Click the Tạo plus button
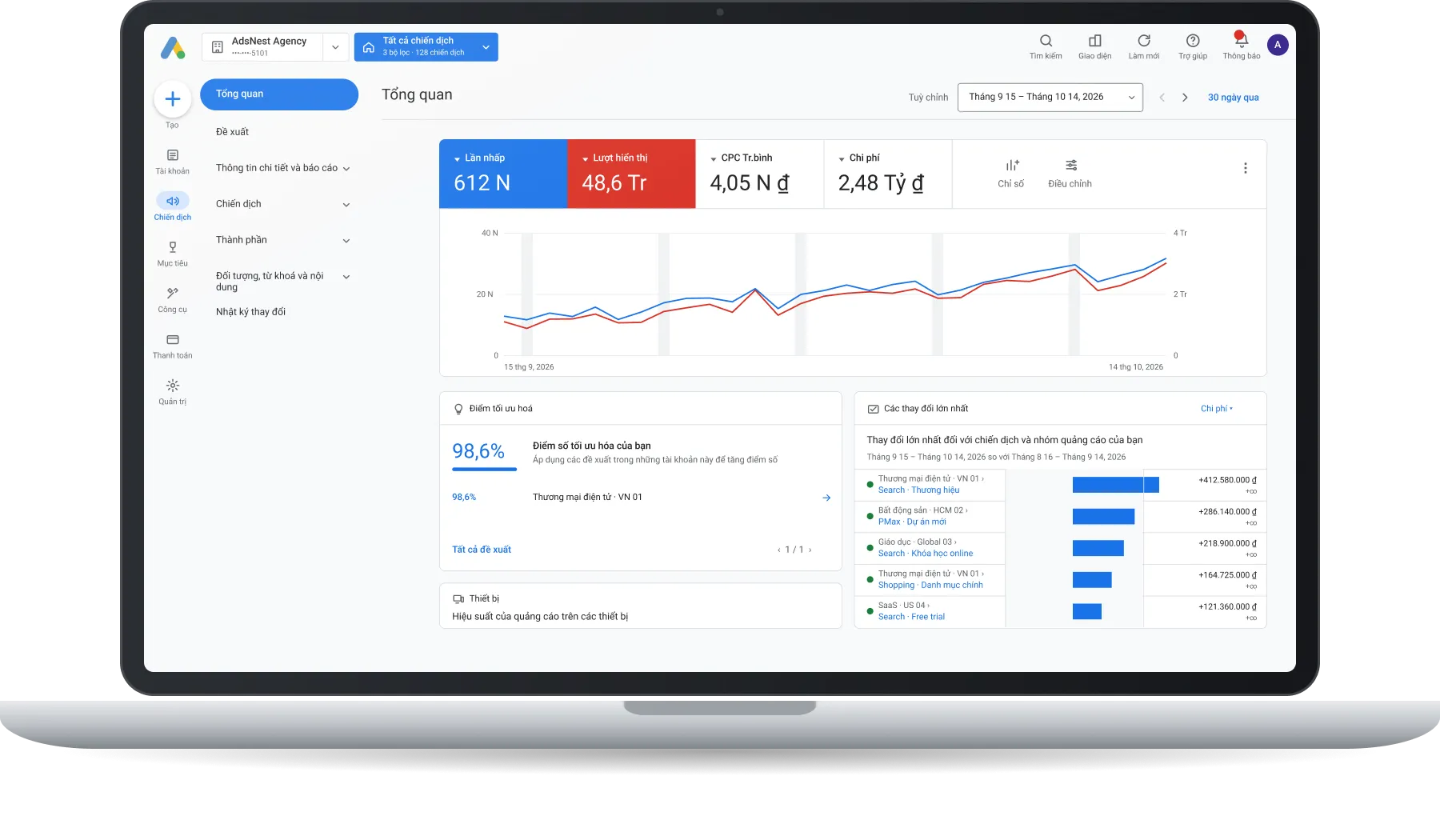The image size is (1440, 840). pos(172,99)
